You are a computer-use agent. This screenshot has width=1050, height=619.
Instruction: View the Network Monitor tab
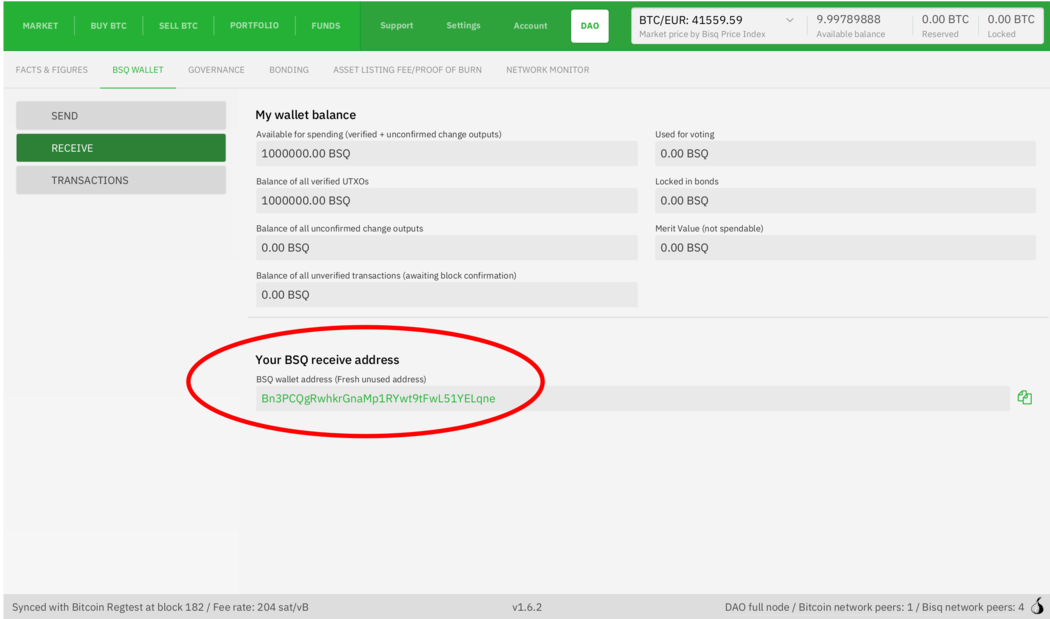[x=547, y=70]
